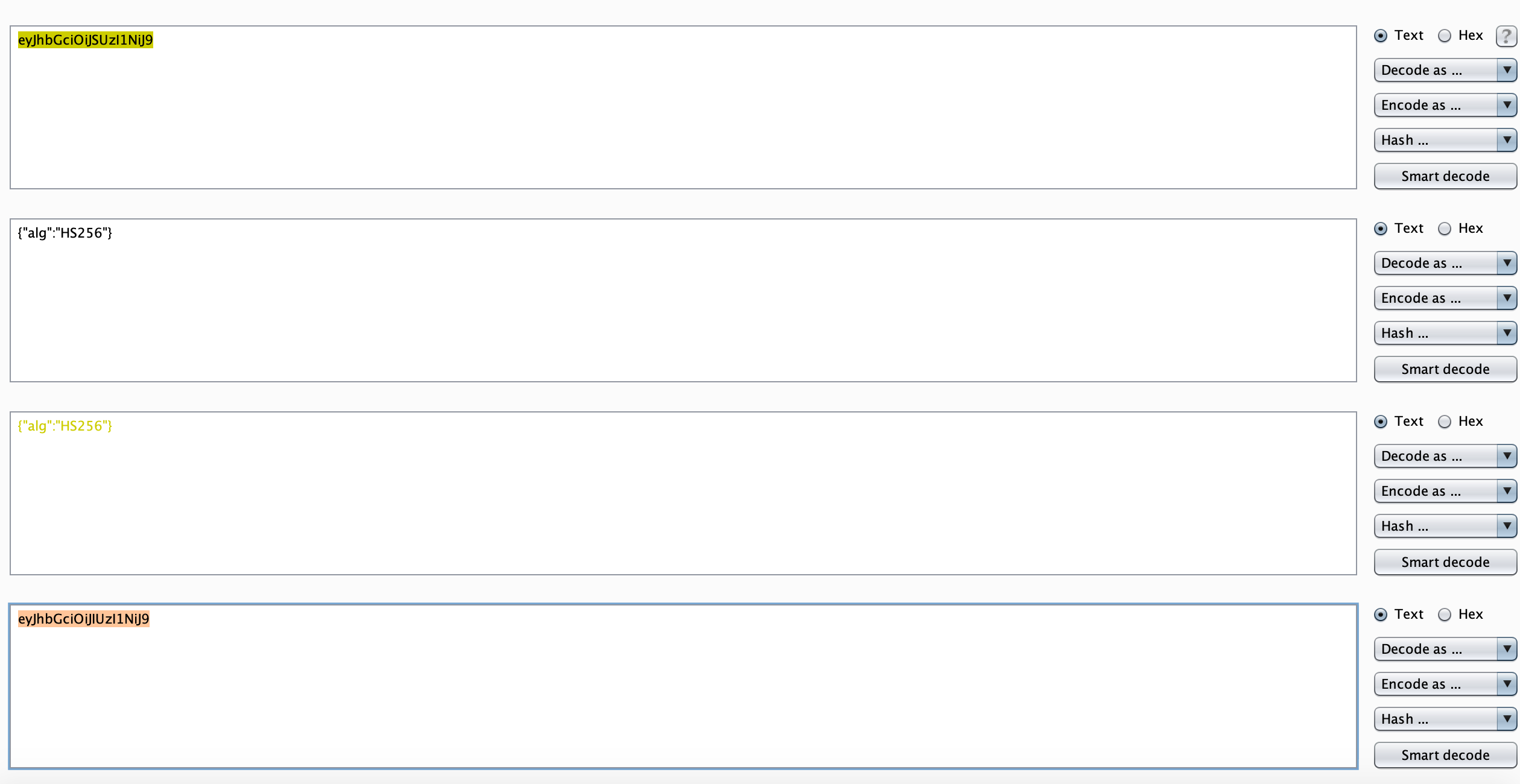Expand third panel's Encode as dropdown
The height and width of the screenshot is (784, 1520).
1445,492
